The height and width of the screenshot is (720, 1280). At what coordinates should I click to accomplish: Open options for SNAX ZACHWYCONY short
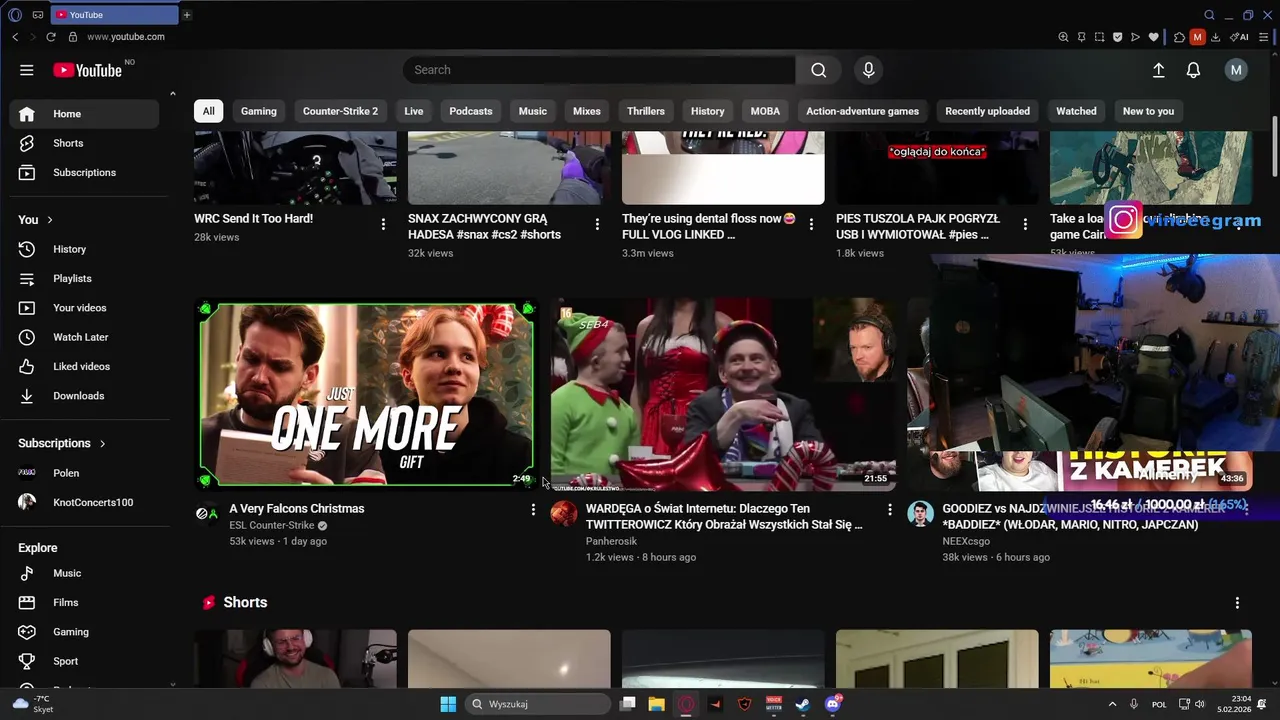(597, 225)
